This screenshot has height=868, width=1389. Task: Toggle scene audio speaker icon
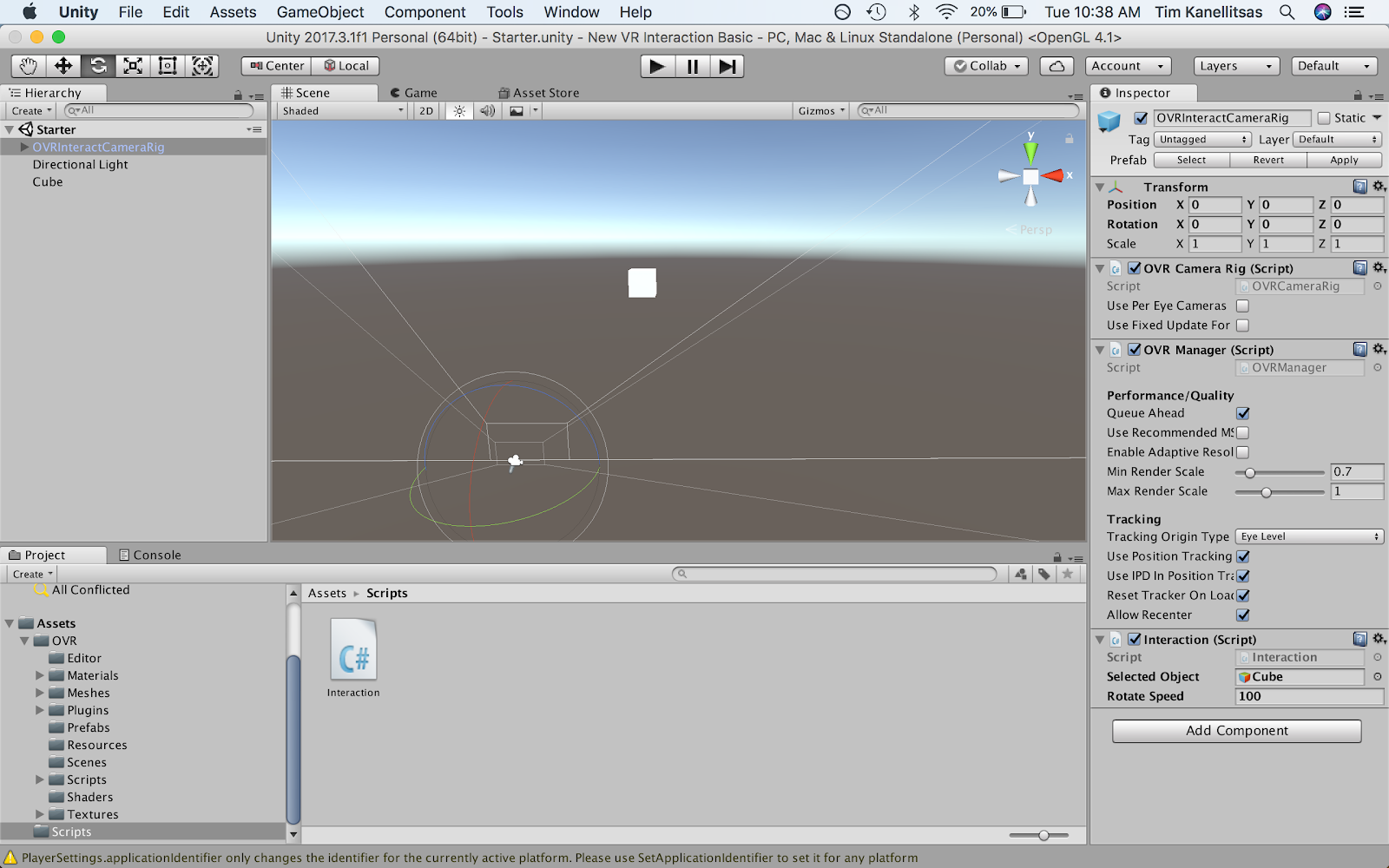487,111
